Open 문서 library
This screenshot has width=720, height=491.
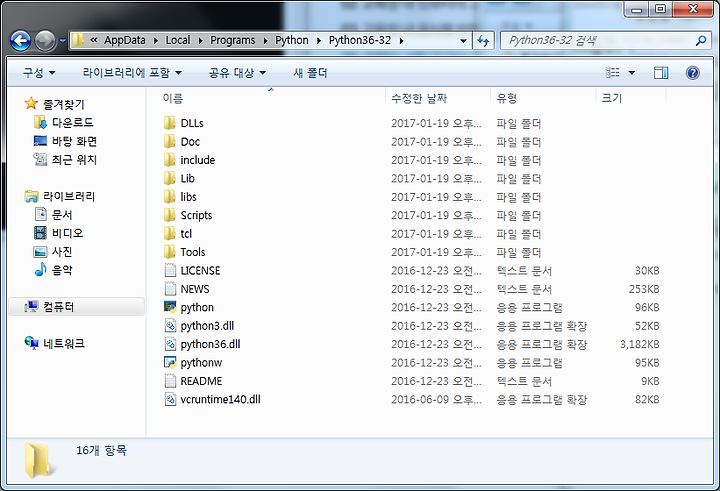pos(62,214)
